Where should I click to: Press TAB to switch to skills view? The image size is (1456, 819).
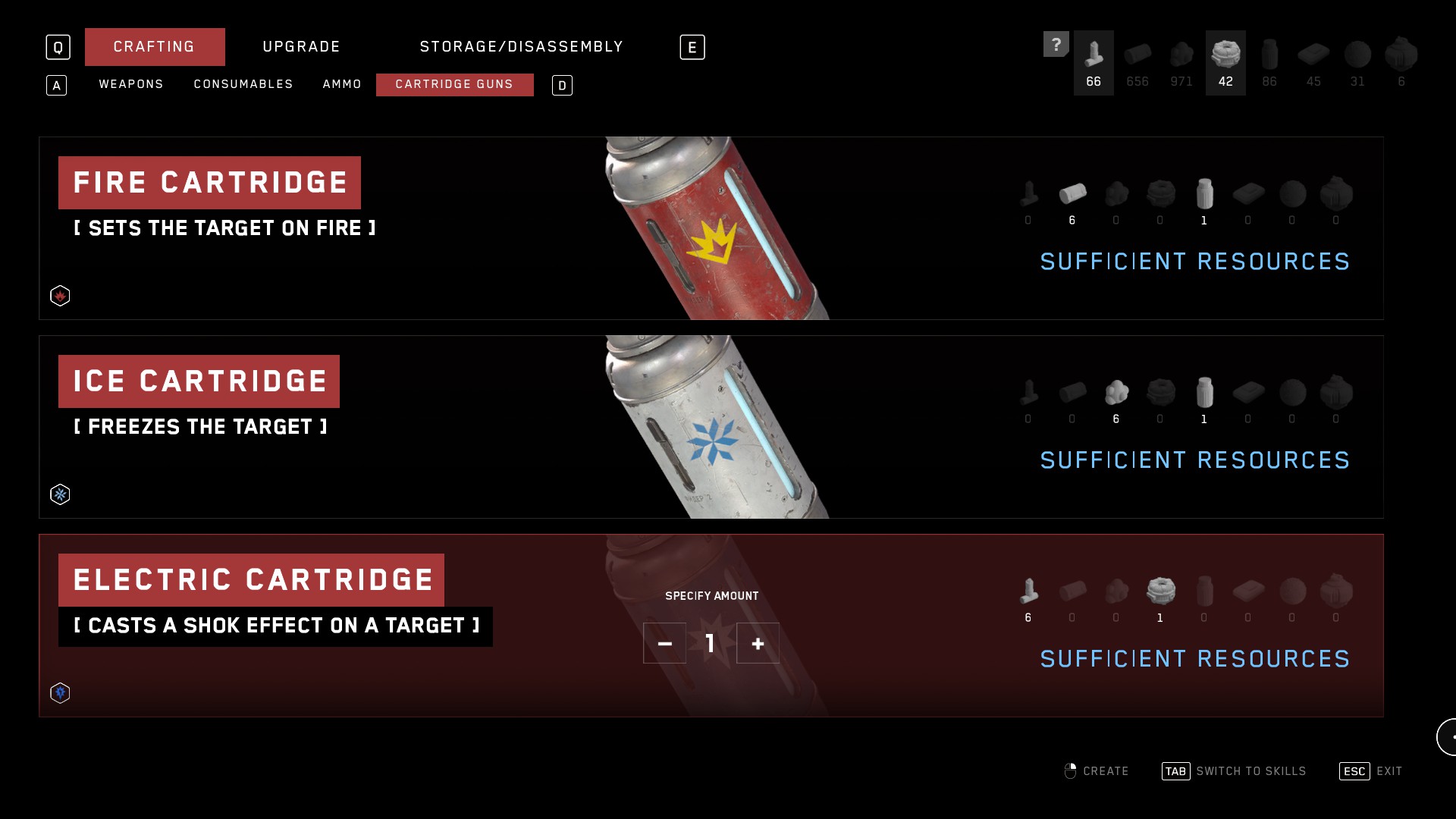click(x=1234, y=770)
